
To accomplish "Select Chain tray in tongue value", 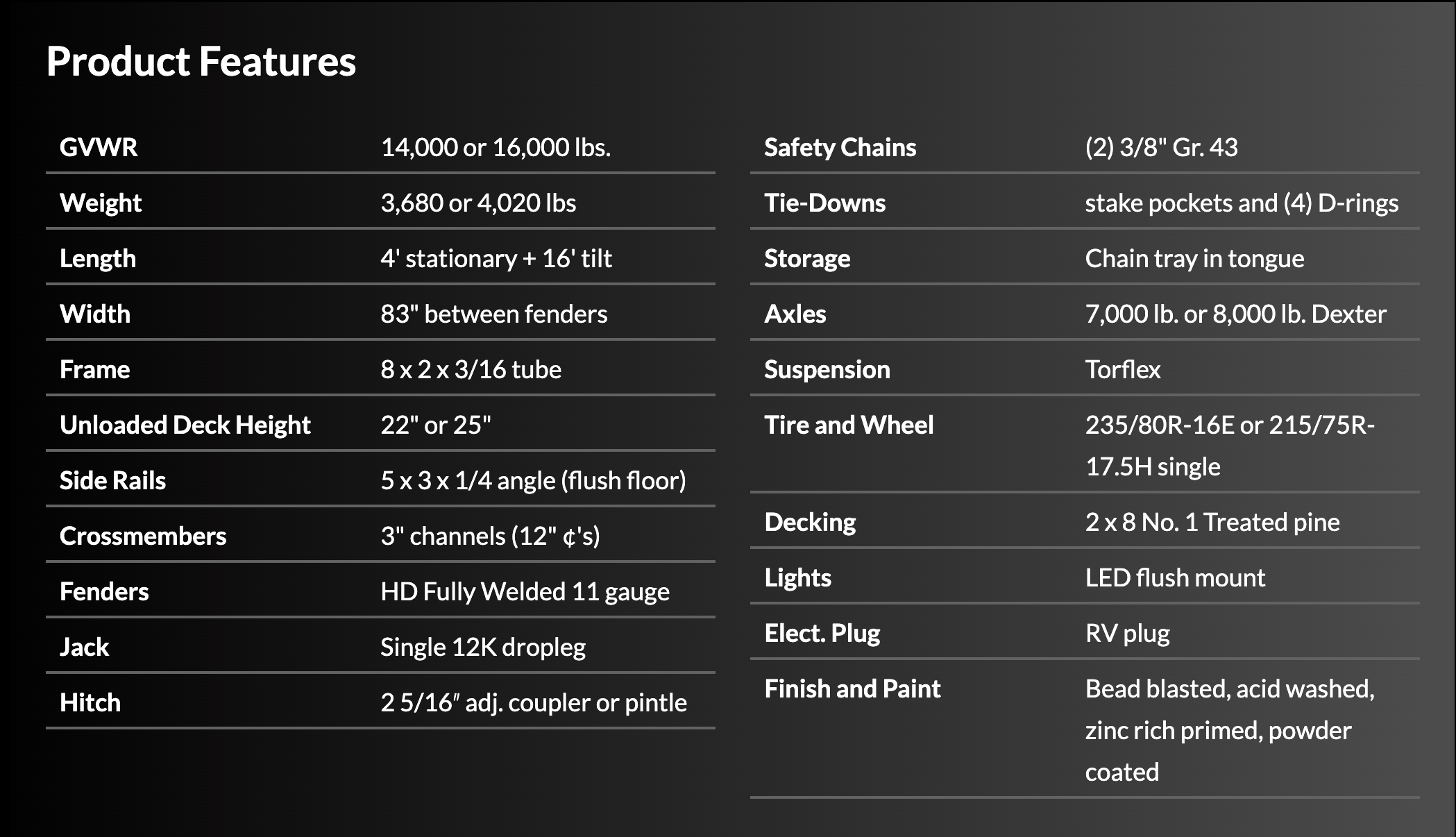I will [x=1194, y=258].
